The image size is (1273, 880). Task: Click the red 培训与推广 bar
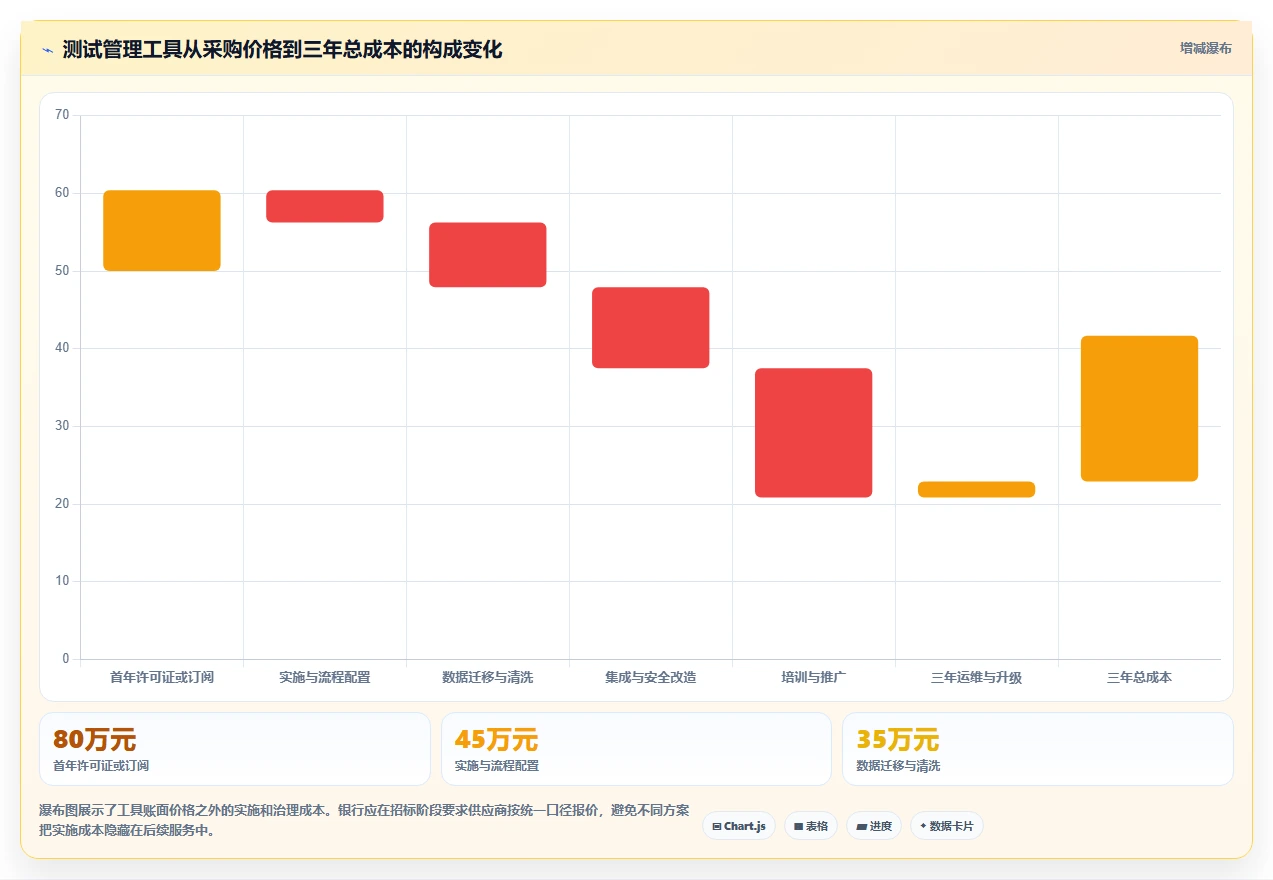(814, 433)
